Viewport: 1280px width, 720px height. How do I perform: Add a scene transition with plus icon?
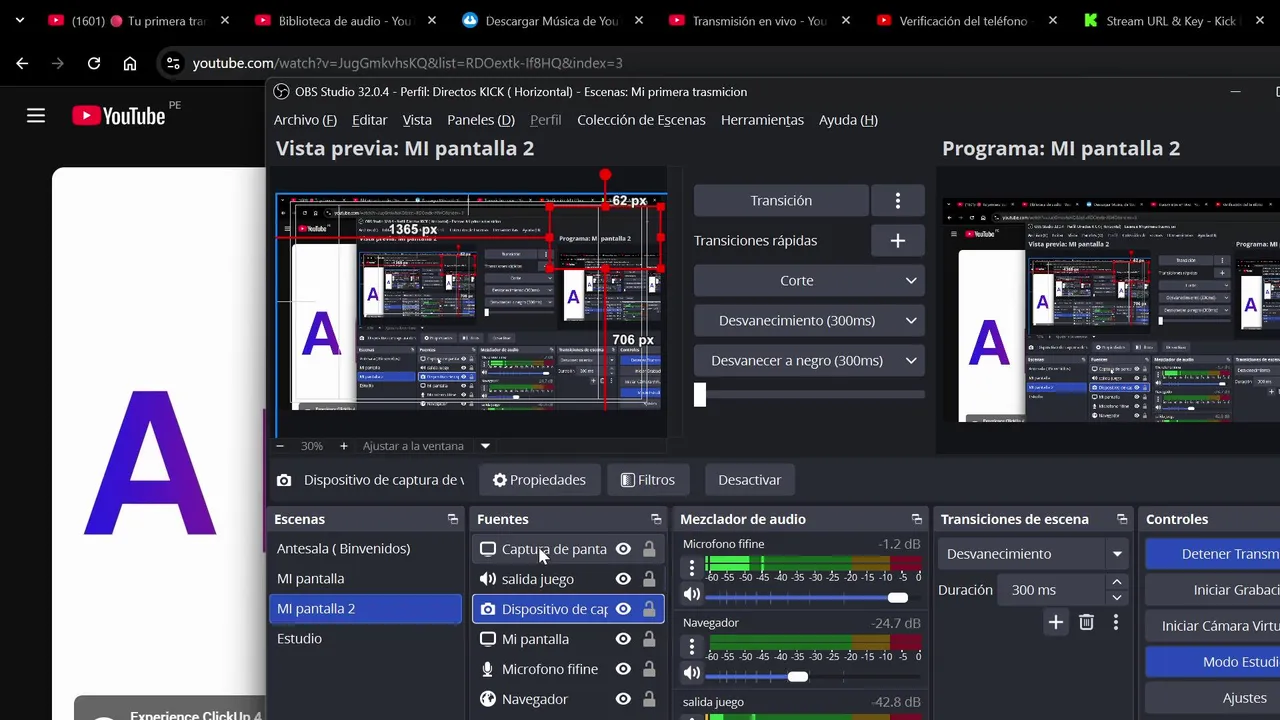point(1056,622)
